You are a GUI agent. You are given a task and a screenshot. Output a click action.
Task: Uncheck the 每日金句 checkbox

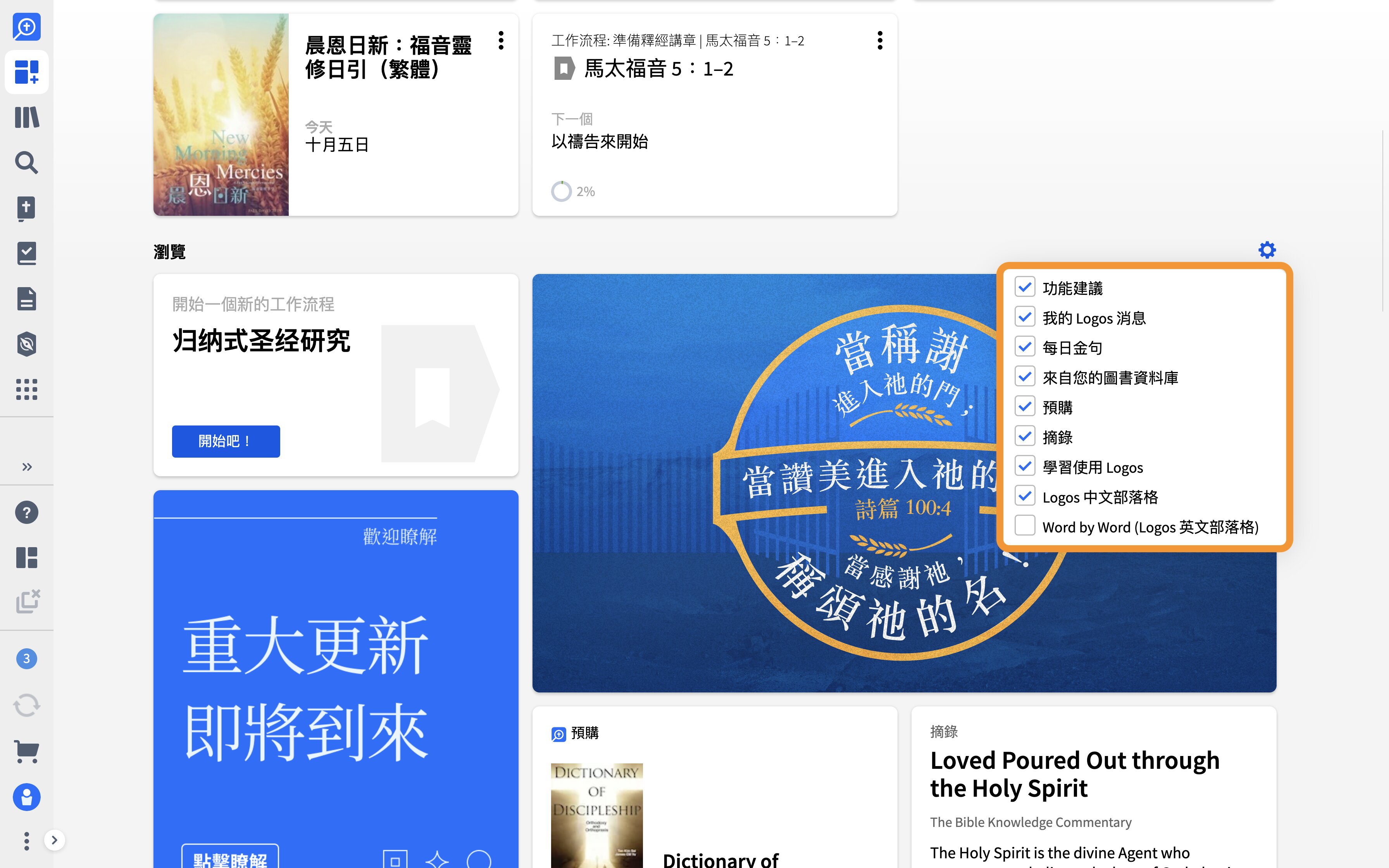(x=1025, y=347)
